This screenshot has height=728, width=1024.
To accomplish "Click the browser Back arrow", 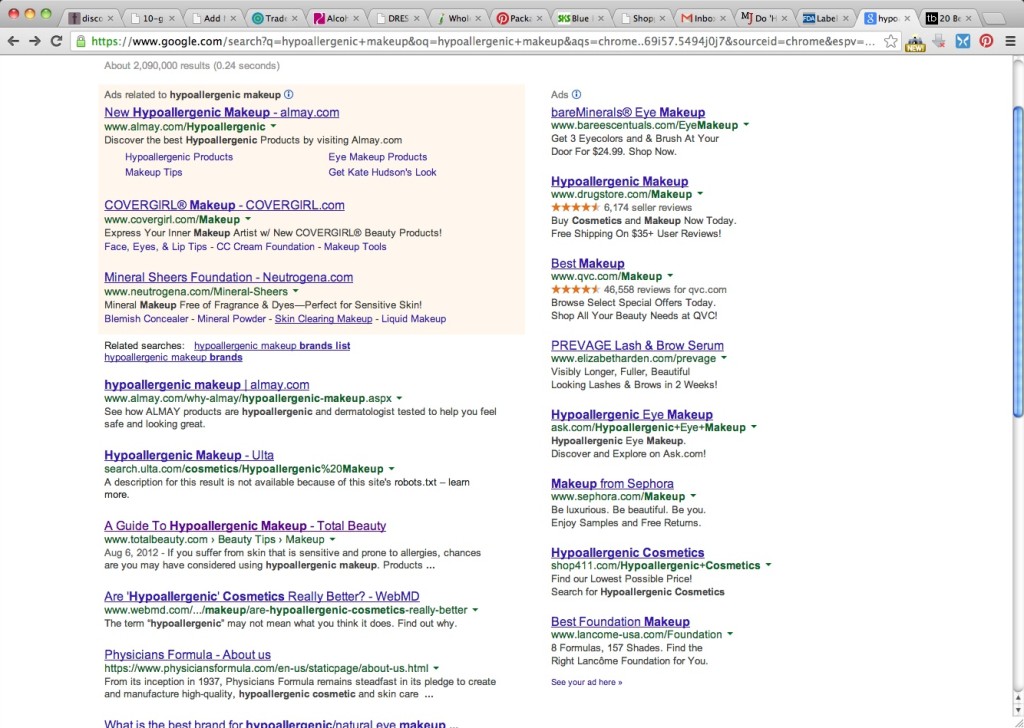I will click(x=13, y=41).
